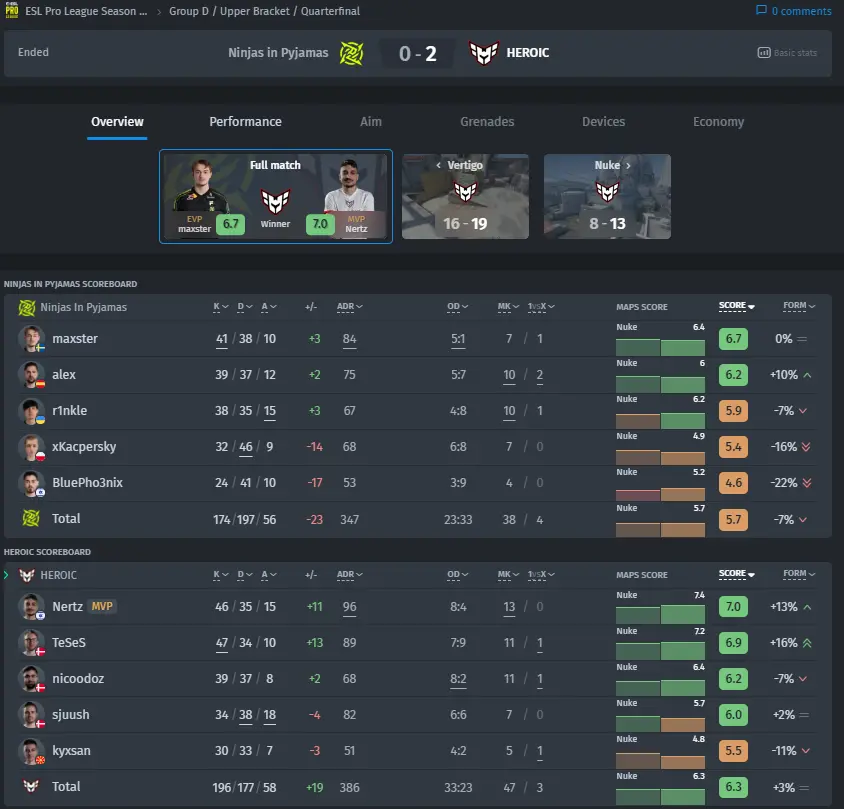The width and height of the screenshot is (844, 809).
Task: Click sjuush's player avatar
Action: point(31,715)
